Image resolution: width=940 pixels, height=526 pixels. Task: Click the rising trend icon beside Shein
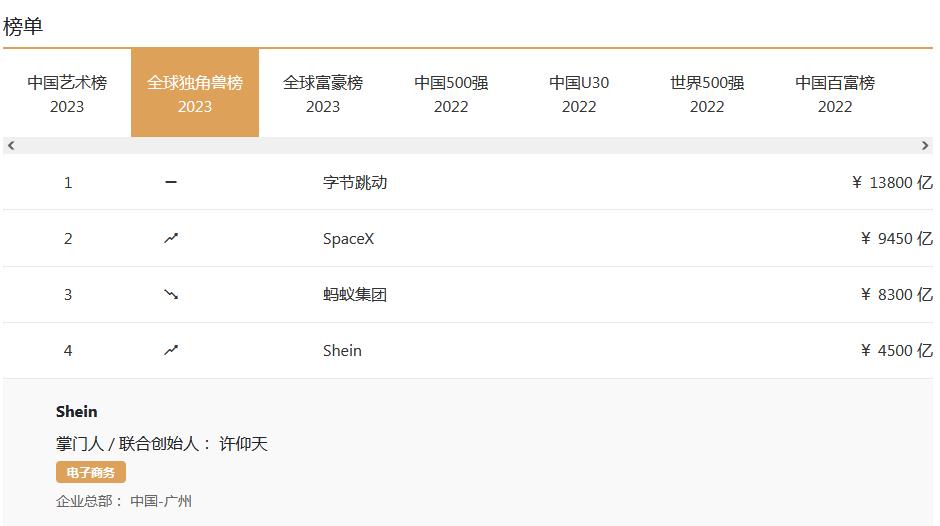point(171,350)
